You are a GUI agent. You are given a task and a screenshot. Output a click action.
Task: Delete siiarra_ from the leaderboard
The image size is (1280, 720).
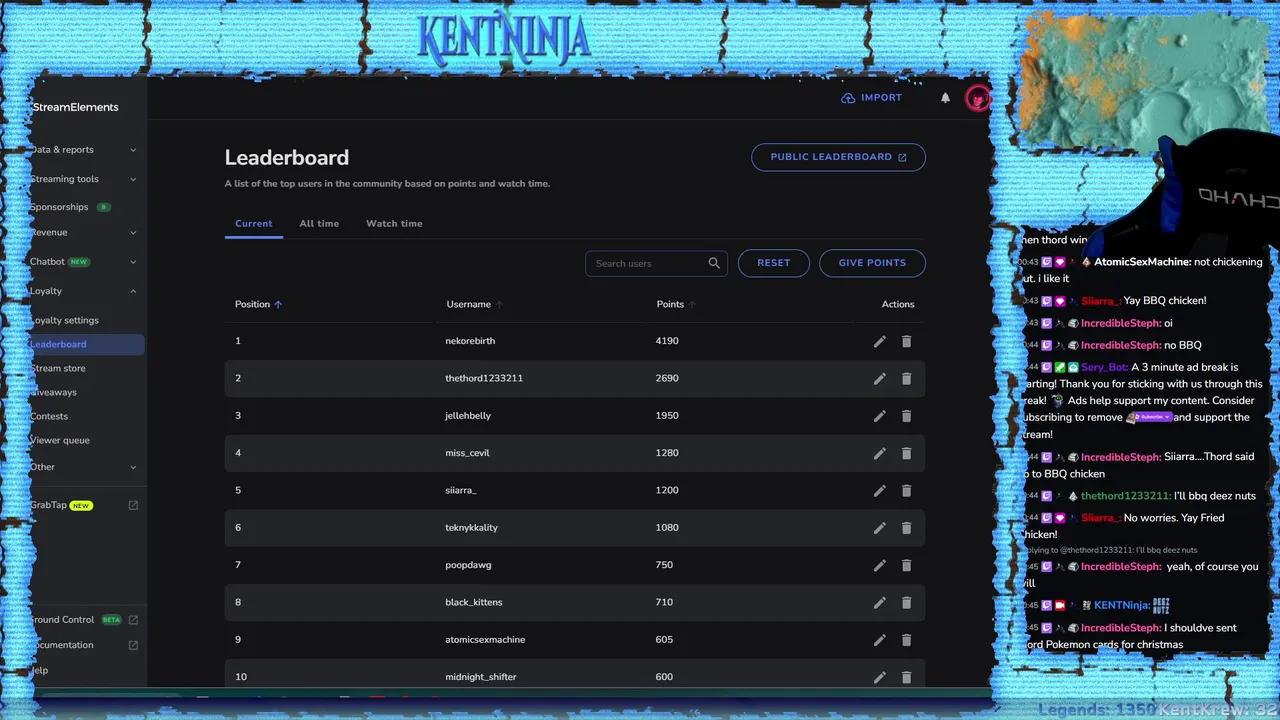[906, 491]
